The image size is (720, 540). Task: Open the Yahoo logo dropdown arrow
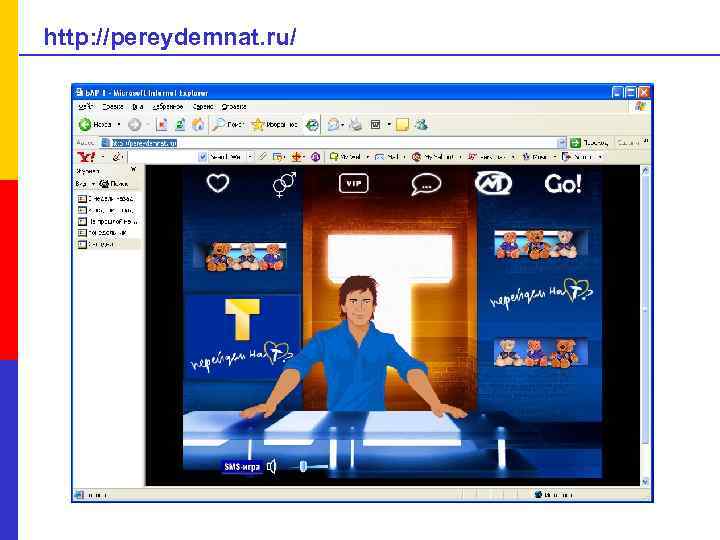pyautogui.click(x=102, y=157)
